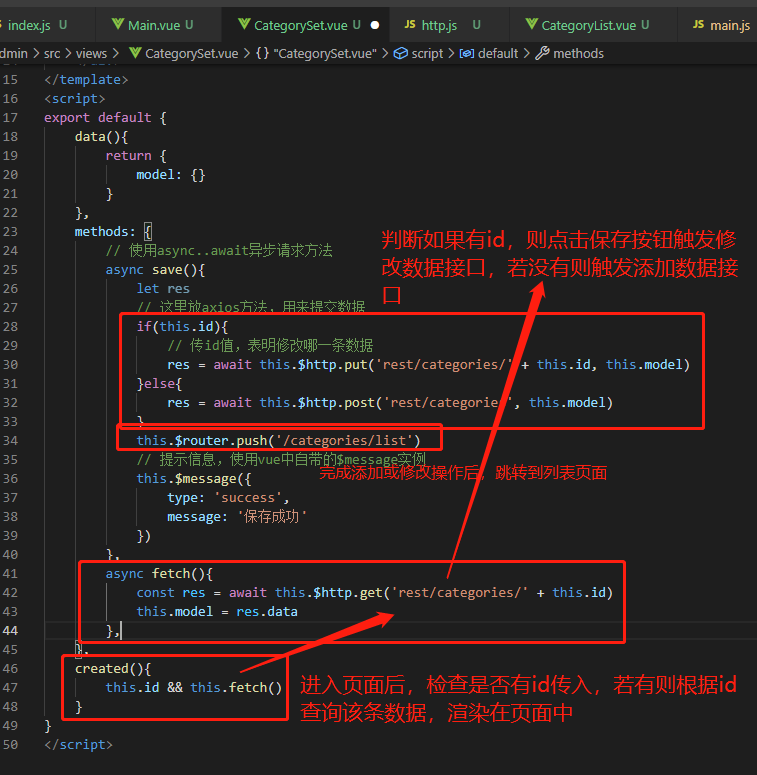757x775 pixels.
Task: Click the Vue icon on Main.vue tab
Action: (118, 24)
